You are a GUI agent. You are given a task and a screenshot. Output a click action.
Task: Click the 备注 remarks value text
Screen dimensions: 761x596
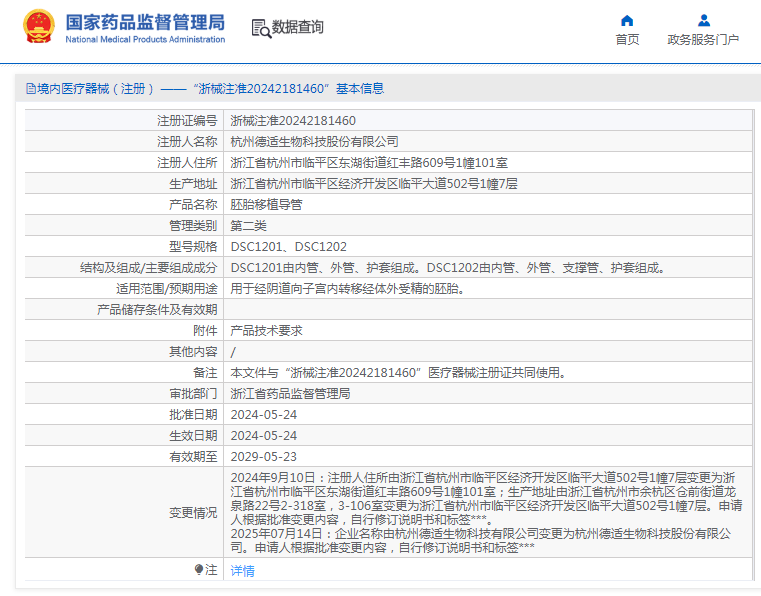click(x=398, y=373)
